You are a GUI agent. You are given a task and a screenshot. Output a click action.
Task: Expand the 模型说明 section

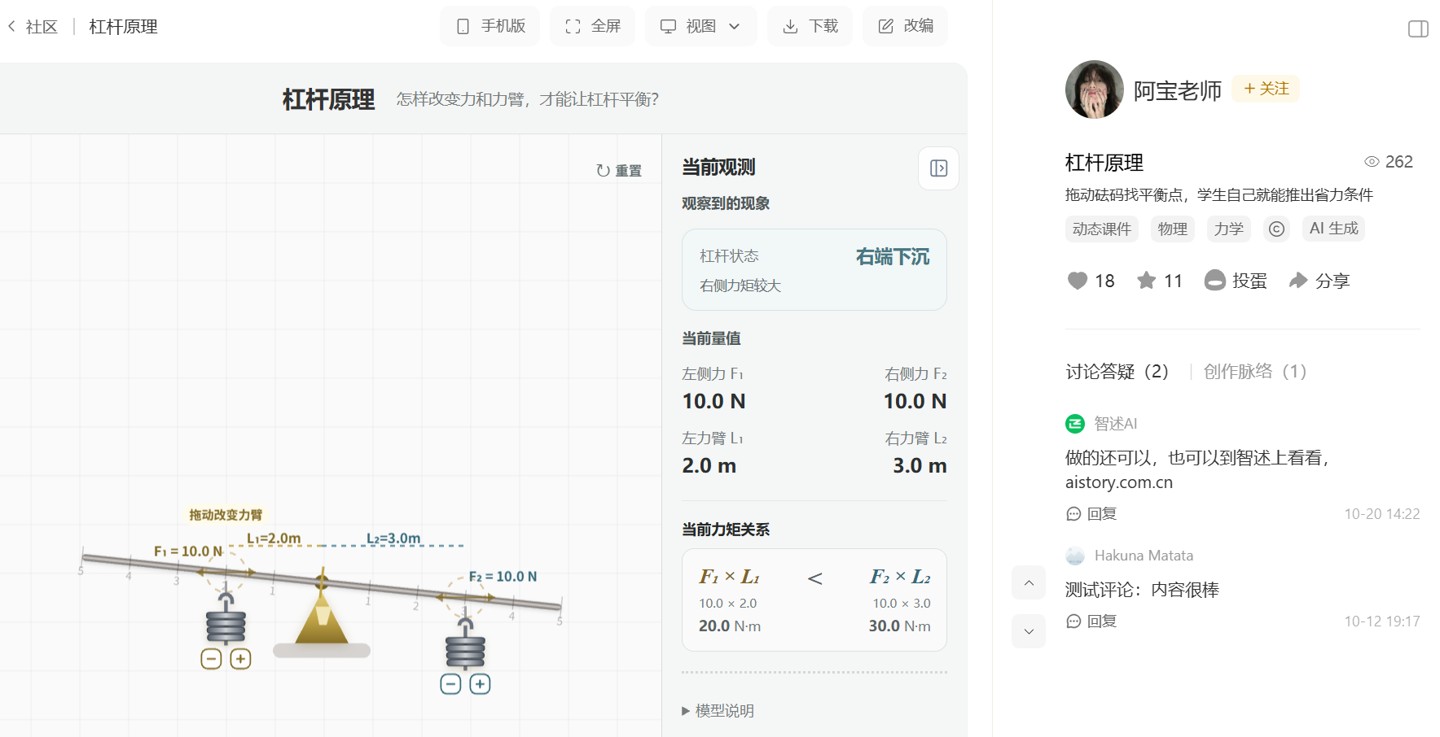tap(718, 711)
